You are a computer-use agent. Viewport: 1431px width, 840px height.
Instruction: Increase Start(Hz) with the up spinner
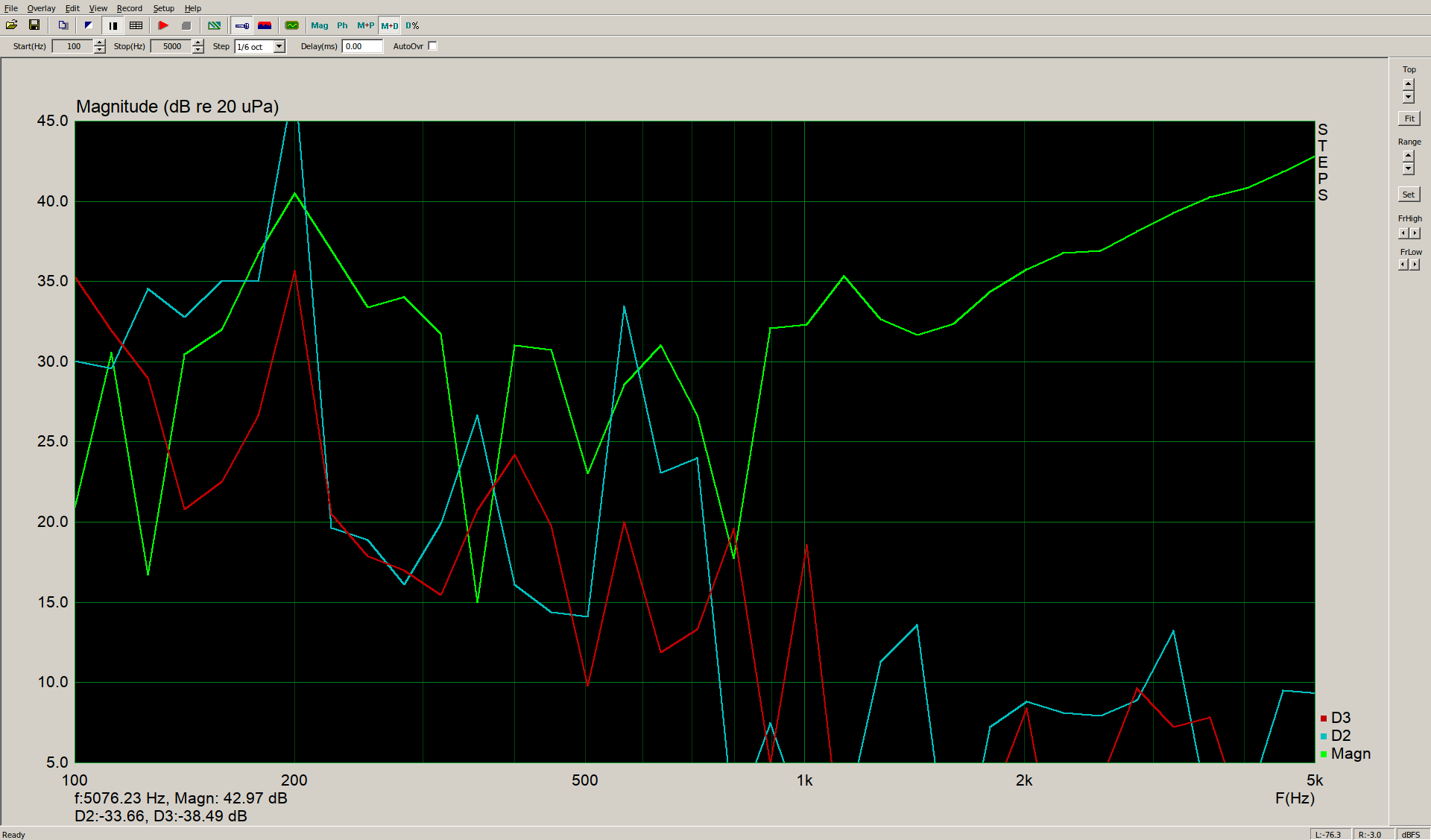coord(100,42)
